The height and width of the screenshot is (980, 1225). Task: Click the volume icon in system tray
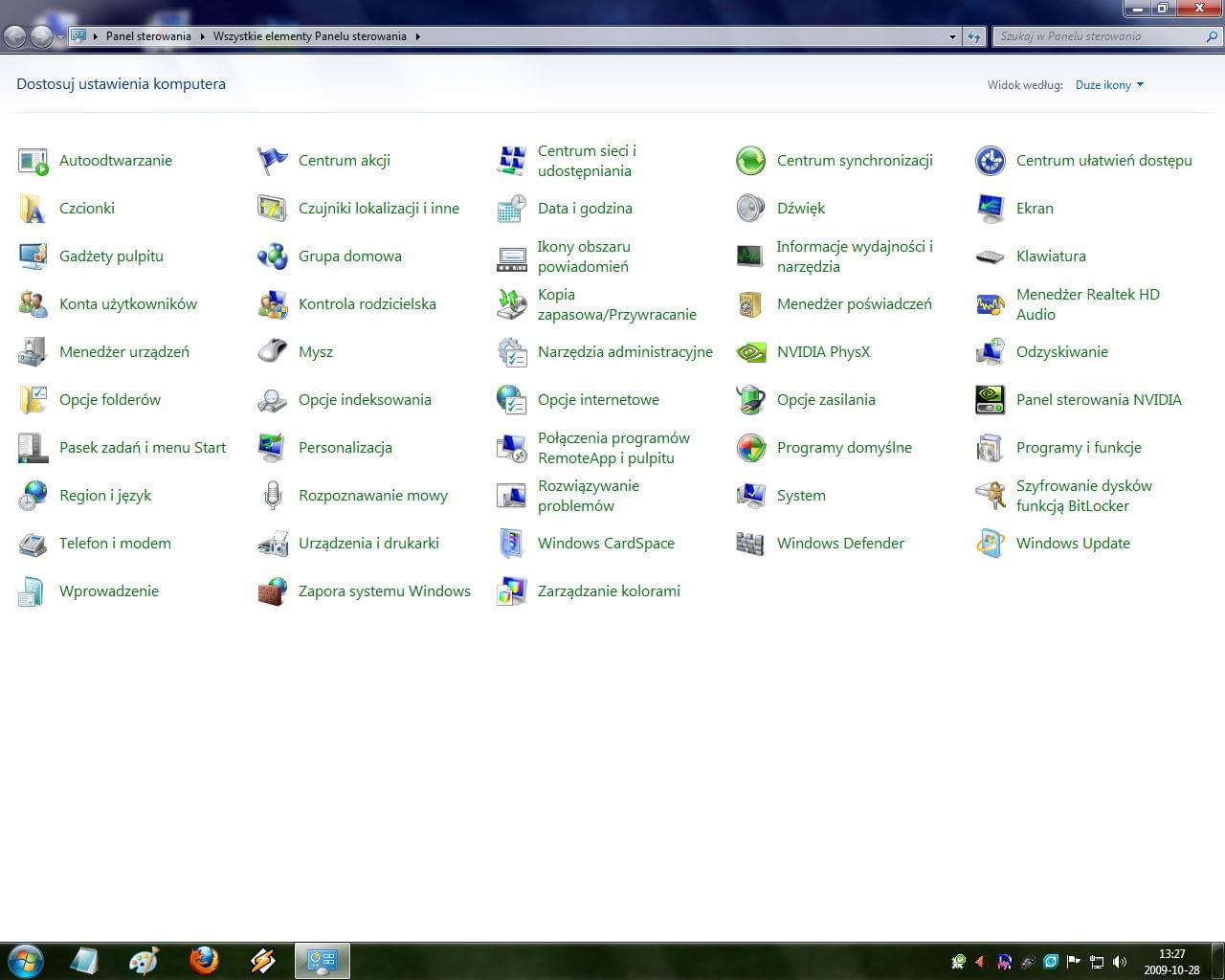[x=1120, y=961]
